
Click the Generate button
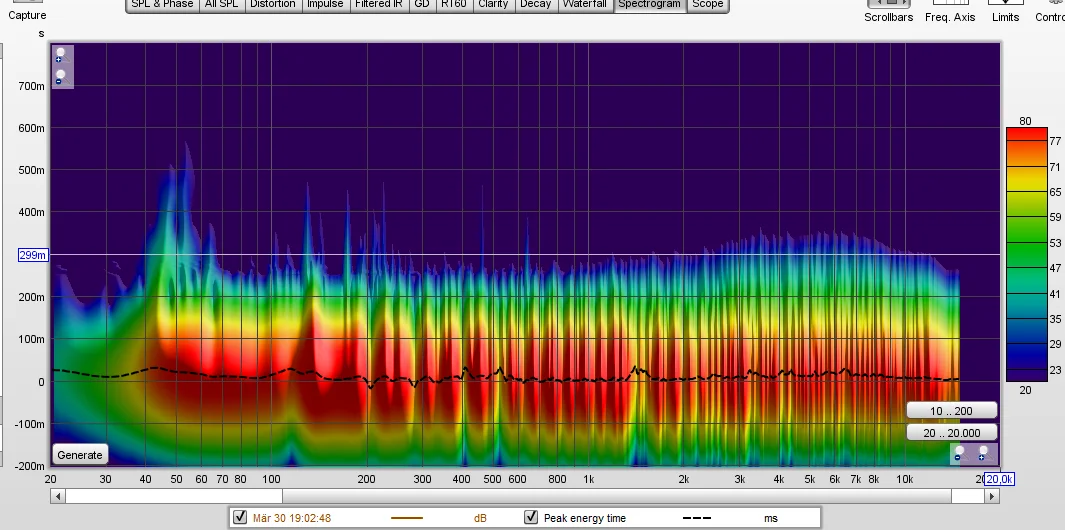pyautogui.click(x=79, y=455)
